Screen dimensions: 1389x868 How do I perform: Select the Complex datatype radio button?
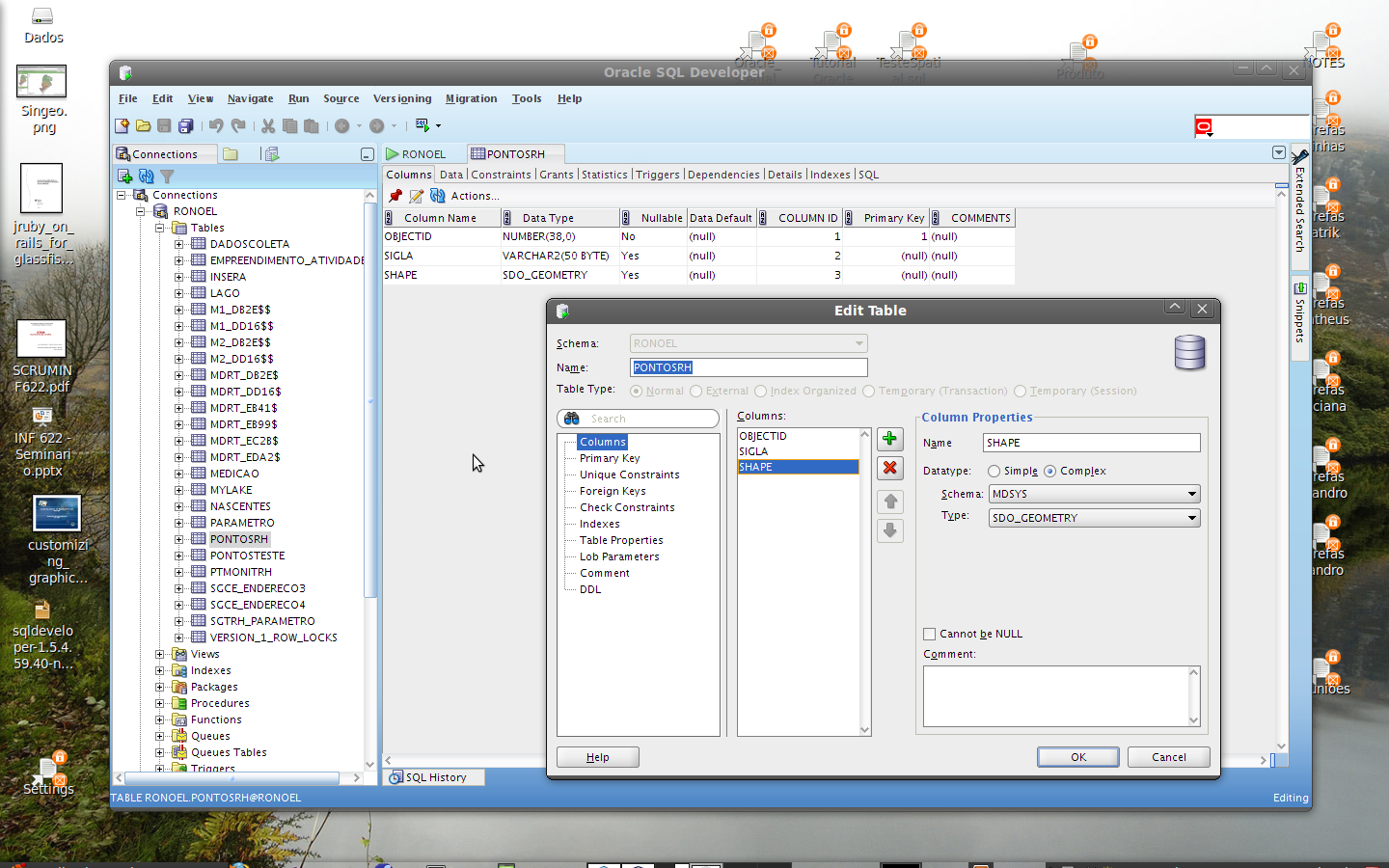pos(1049,472)
